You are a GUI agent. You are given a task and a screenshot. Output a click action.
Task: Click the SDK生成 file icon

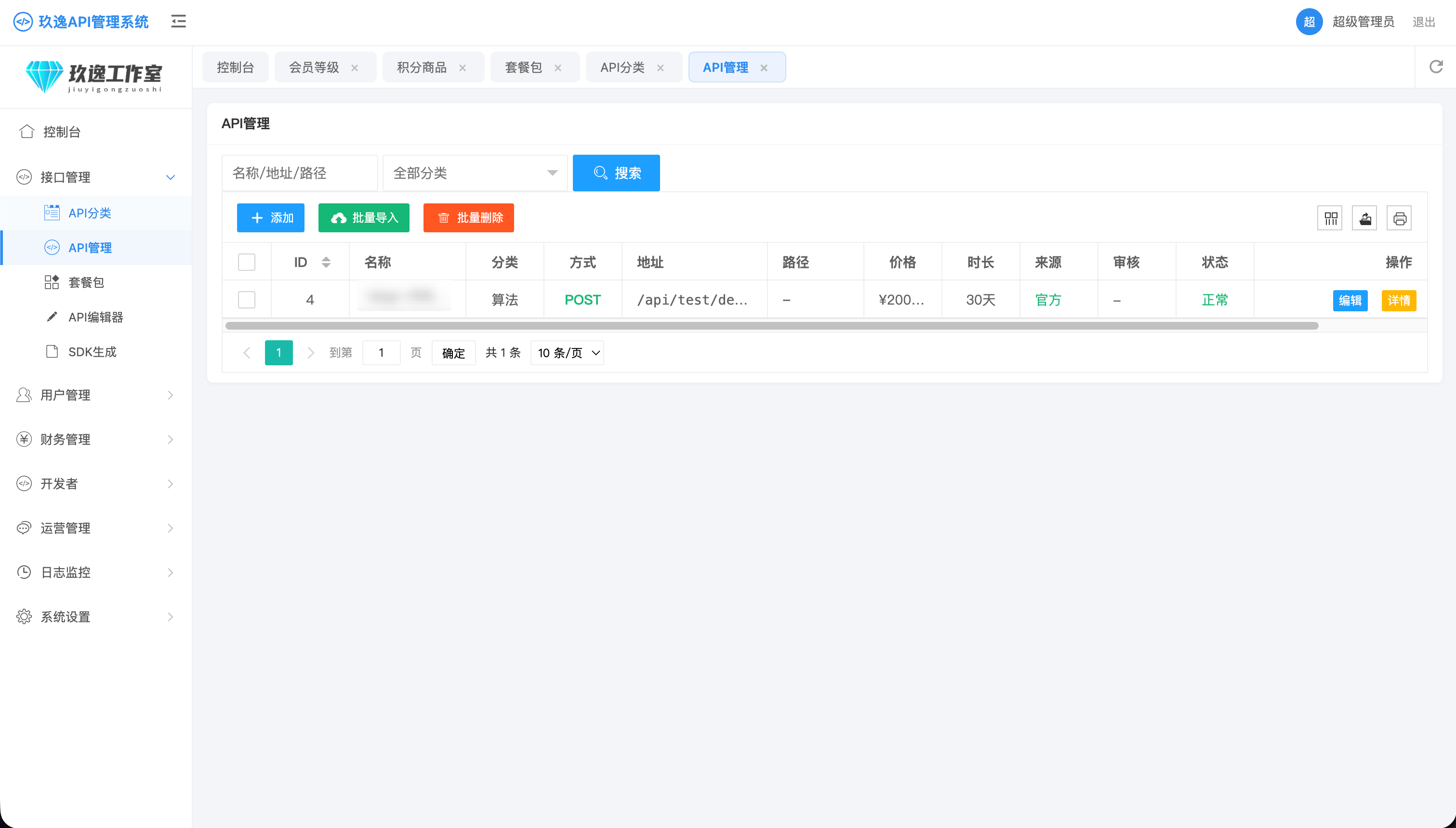52,351
